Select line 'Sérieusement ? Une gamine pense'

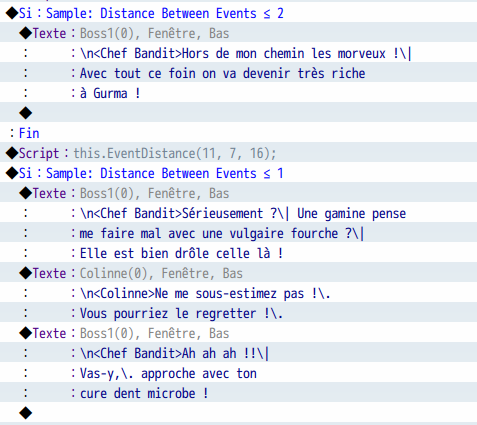[x=238, y=213]
